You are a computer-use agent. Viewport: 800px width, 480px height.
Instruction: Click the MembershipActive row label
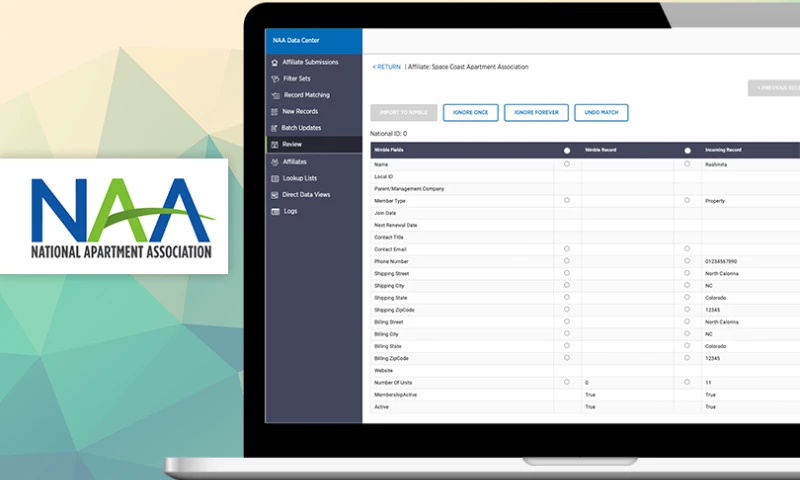pos(395,395)
